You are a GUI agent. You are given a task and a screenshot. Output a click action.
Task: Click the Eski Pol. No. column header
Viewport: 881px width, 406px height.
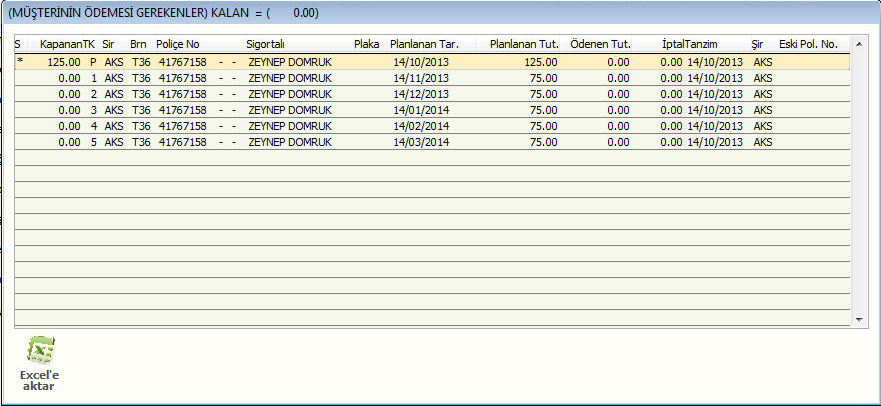coord(807,45)
